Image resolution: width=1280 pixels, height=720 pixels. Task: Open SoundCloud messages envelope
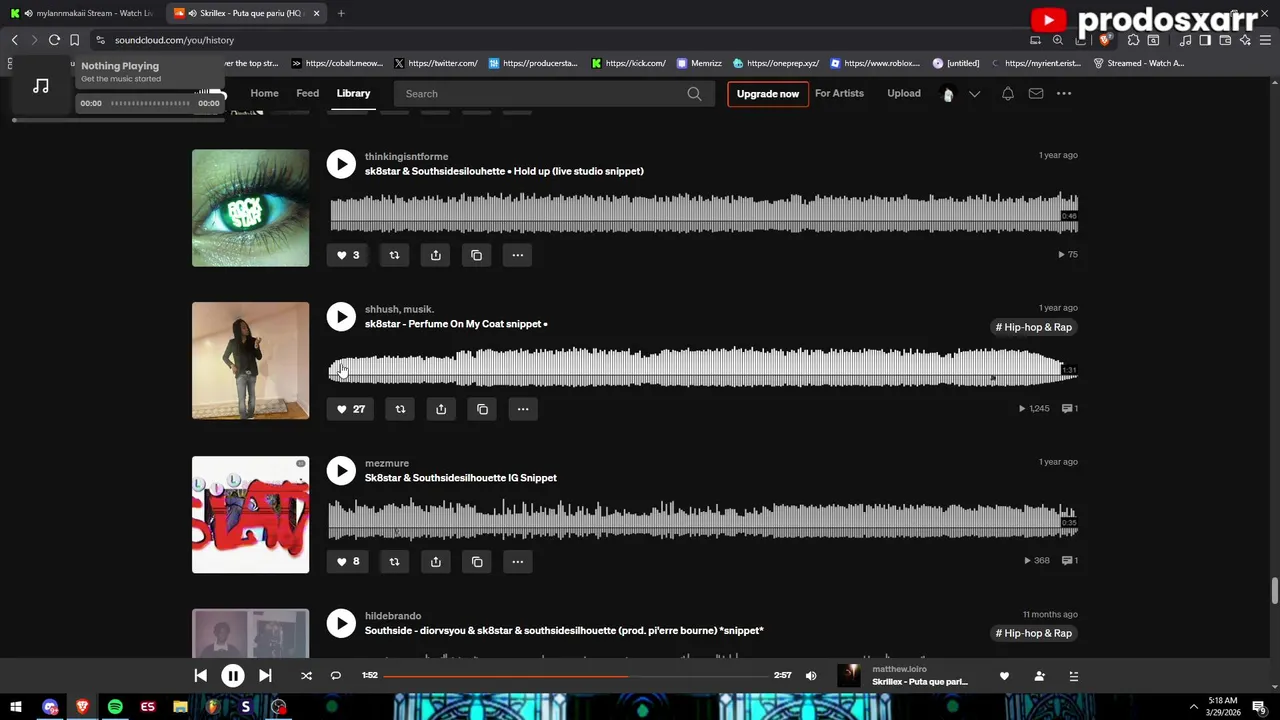[x=1036, y=94]
